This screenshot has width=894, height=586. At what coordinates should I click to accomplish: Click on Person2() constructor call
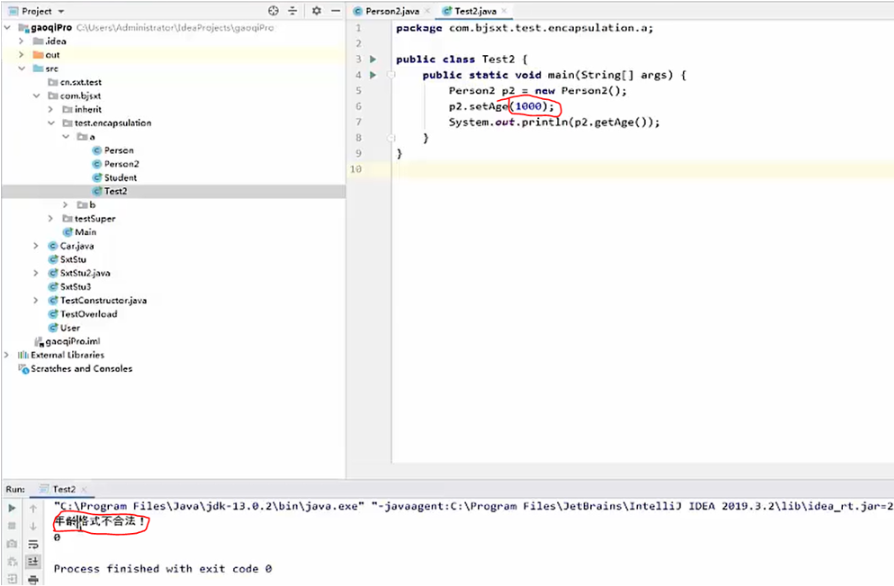pos(593,91)
